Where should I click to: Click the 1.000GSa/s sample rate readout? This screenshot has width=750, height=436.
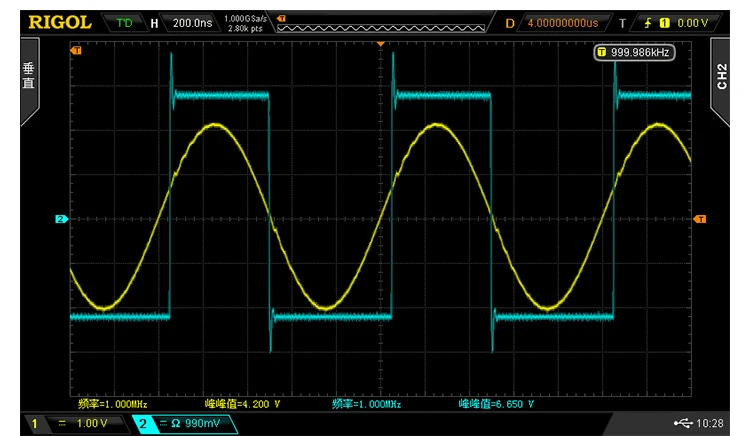(x=245, y=18)
